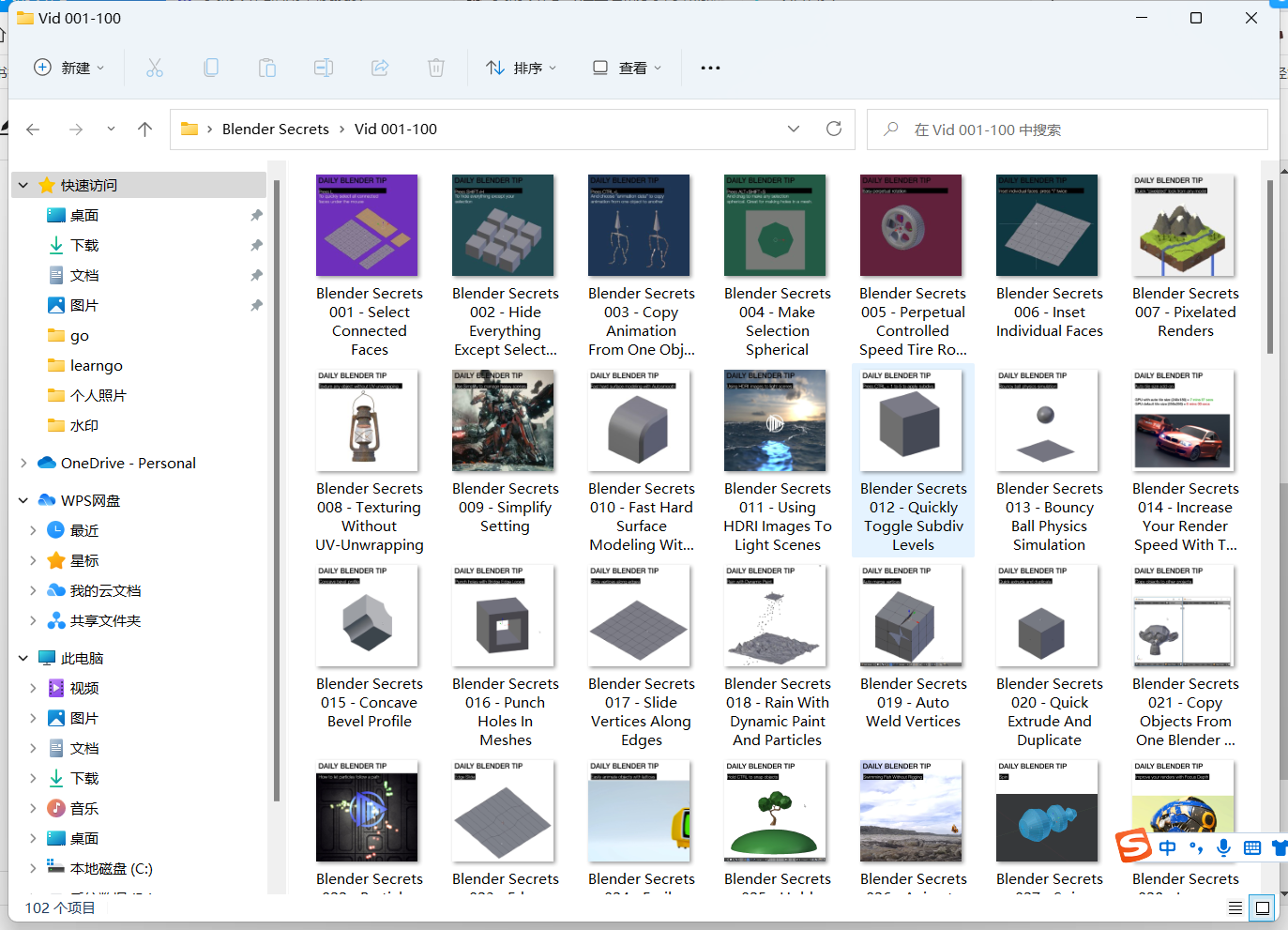Image resolution: width=1288 pixels, height=930 pixels.
Task: Open the 排序 sort dropdown
Action: coord(521,68)
